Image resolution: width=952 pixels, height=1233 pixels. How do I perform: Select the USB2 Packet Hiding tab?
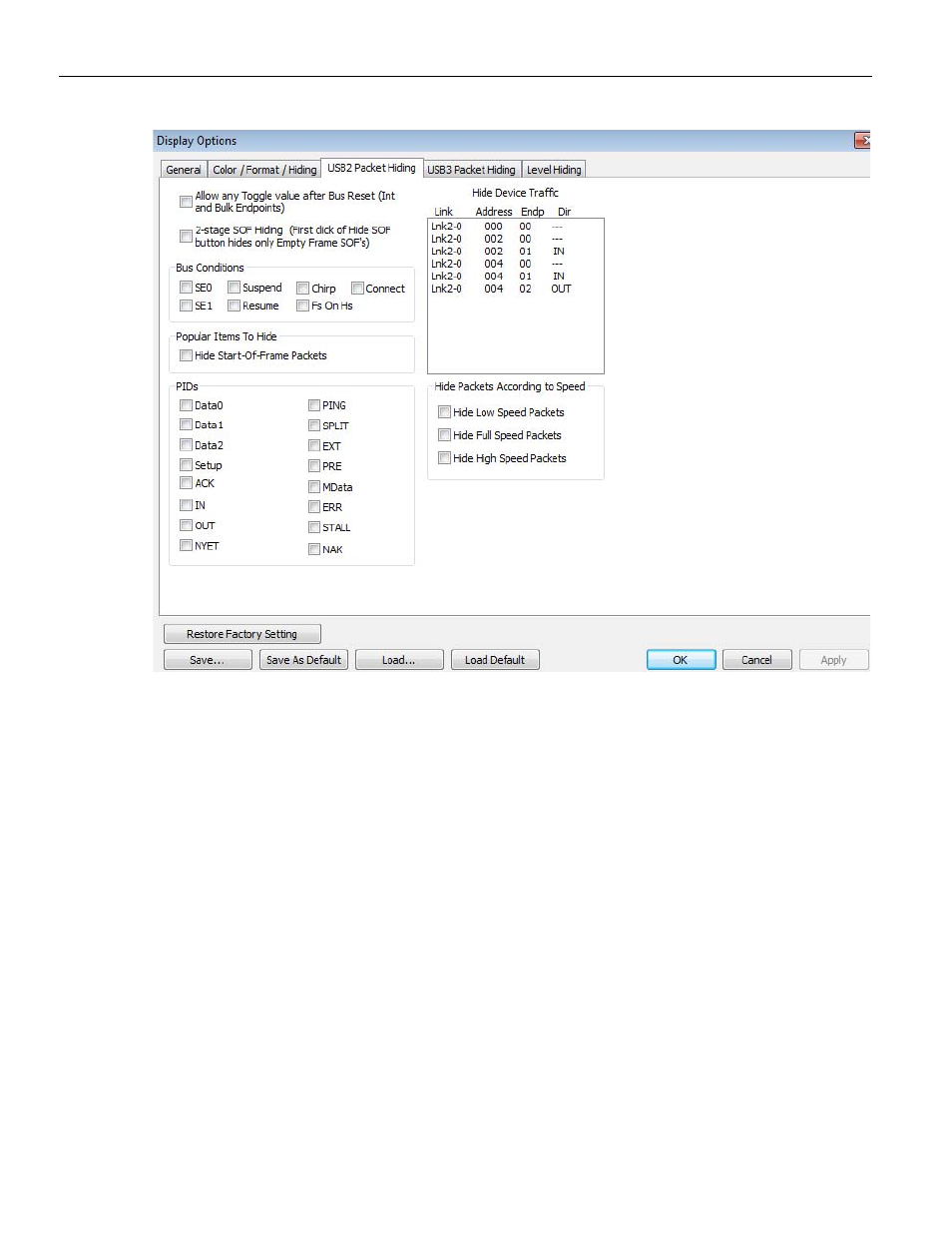371,168
